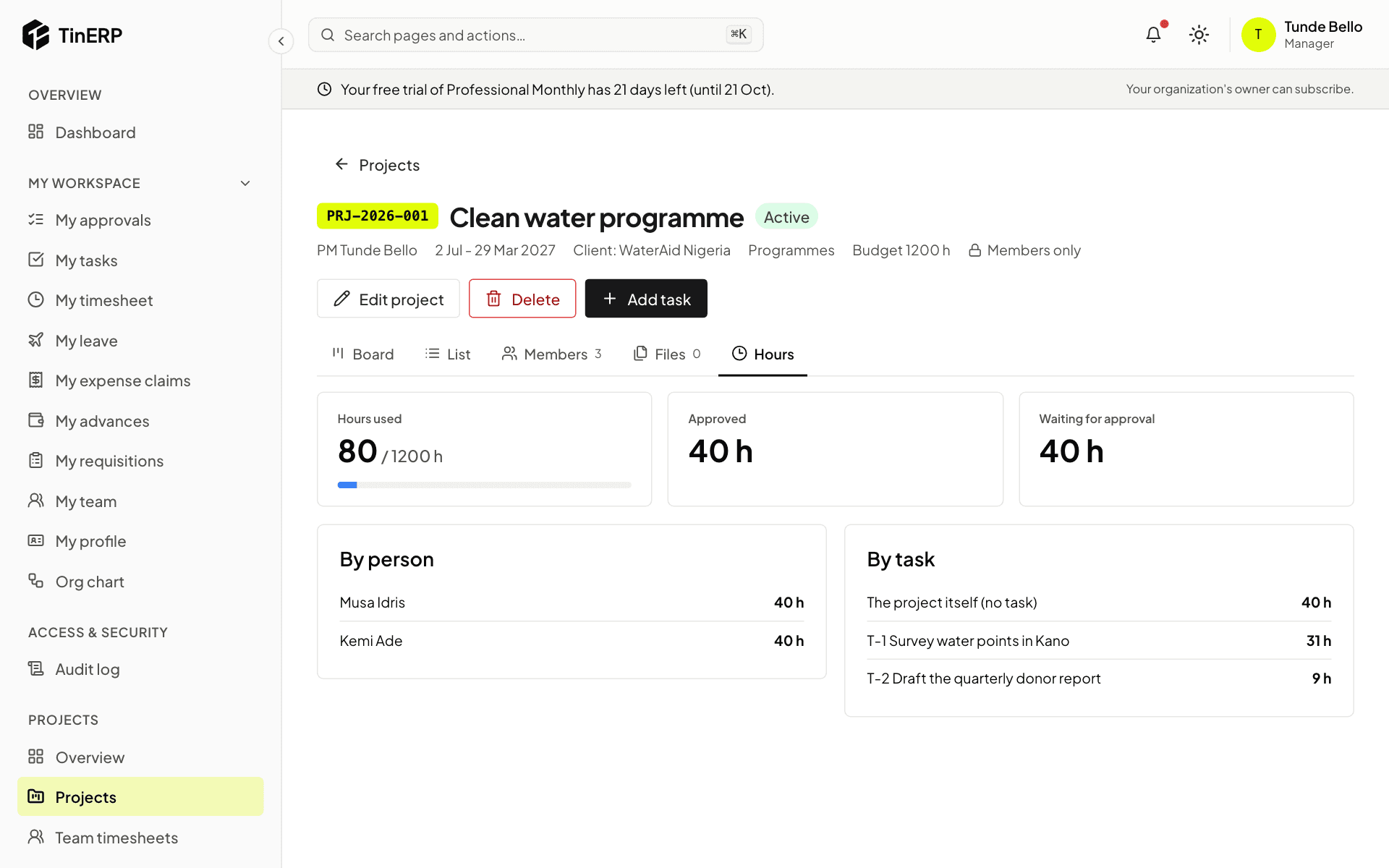The height and width of the screenshot is (868, 1389).
Task: Click the Kemi Ade row
Action: (572, 641)
